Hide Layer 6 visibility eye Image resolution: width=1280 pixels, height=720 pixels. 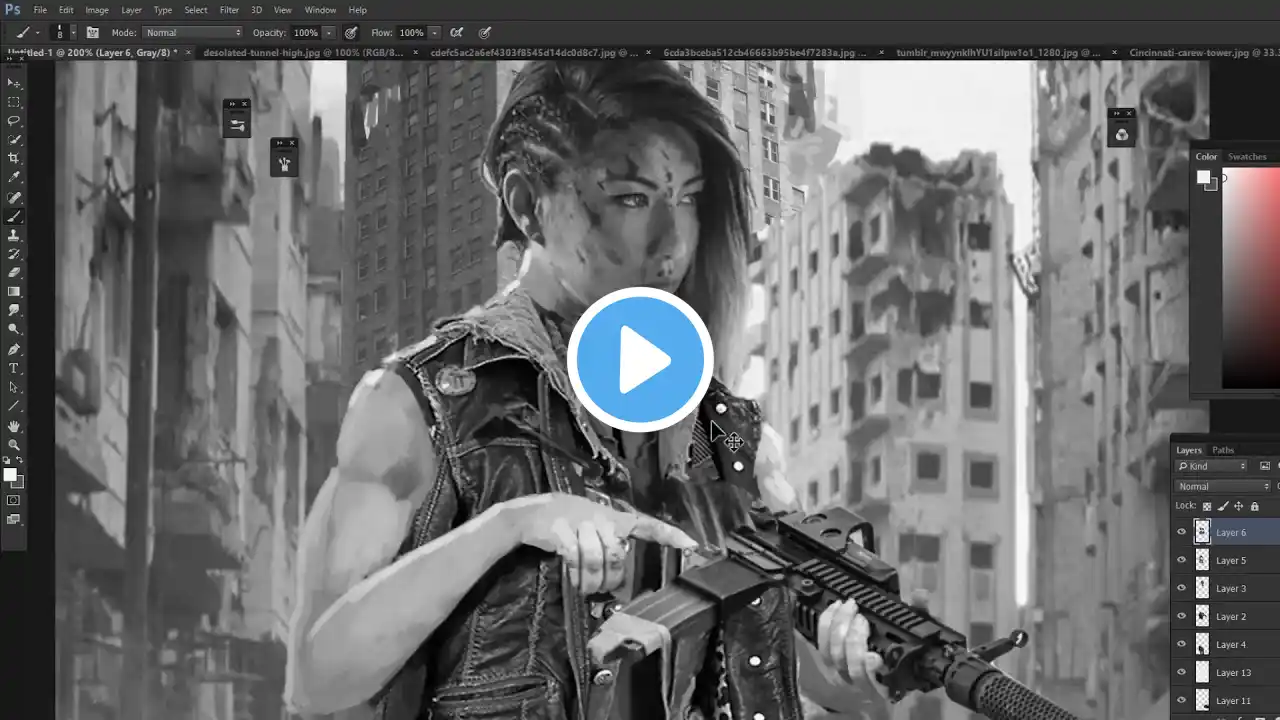point(1181,532)
